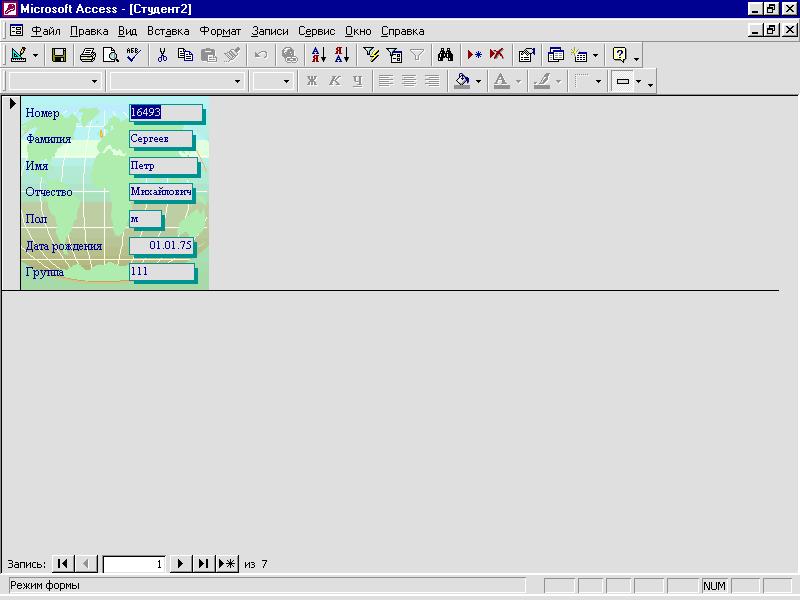Click the special effect button

(622, 81)
